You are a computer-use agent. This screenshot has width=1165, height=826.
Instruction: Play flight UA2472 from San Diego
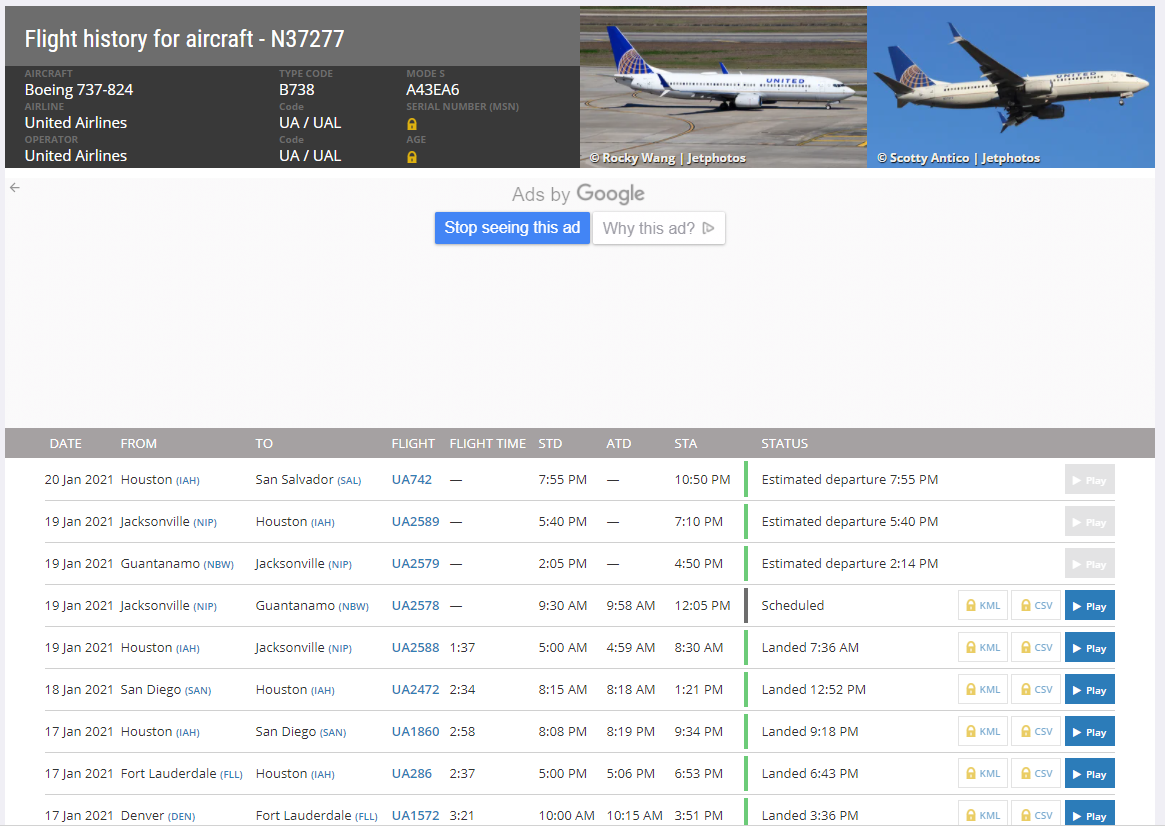click(1089, 689)
